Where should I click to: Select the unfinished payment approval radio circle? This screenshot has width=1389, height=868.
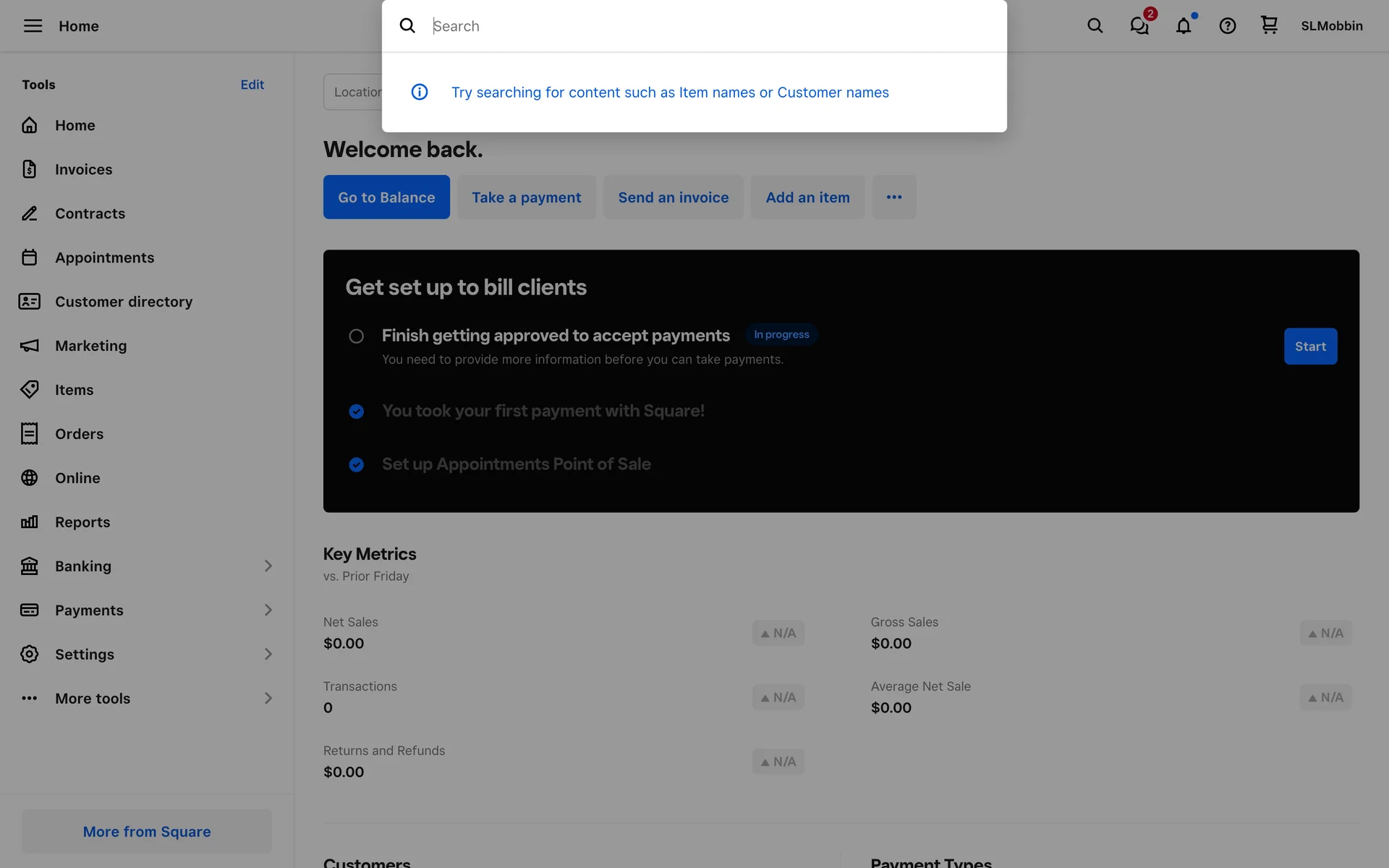pos(356,336)
